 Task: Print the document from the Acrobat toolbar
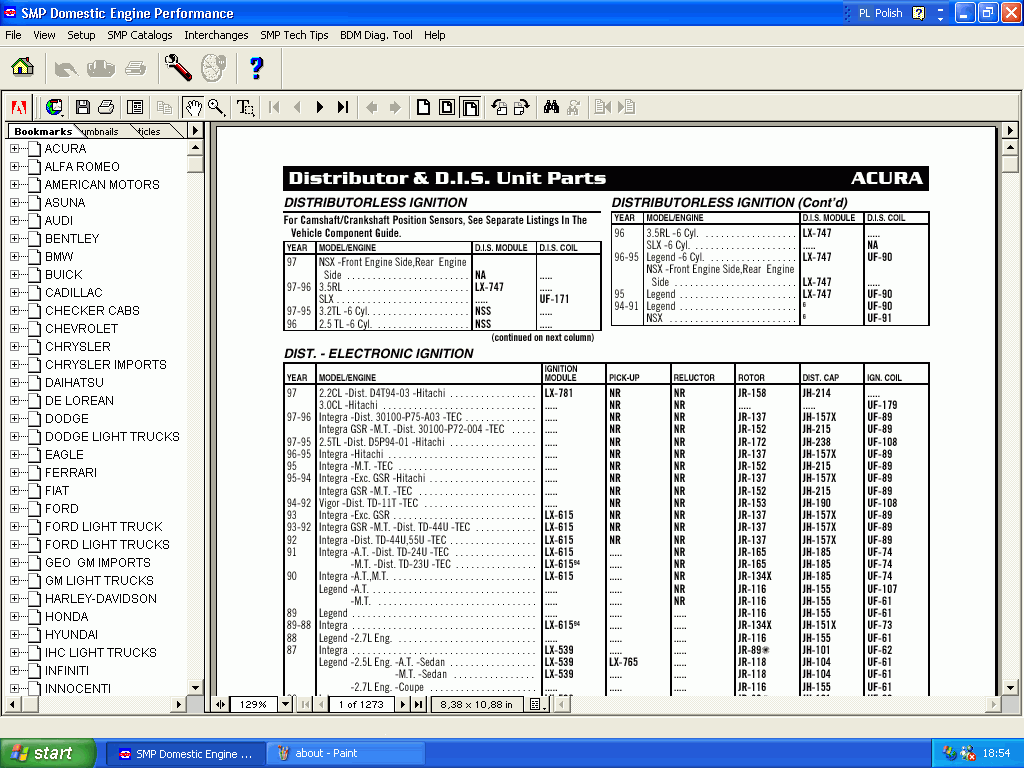point(106,107)
